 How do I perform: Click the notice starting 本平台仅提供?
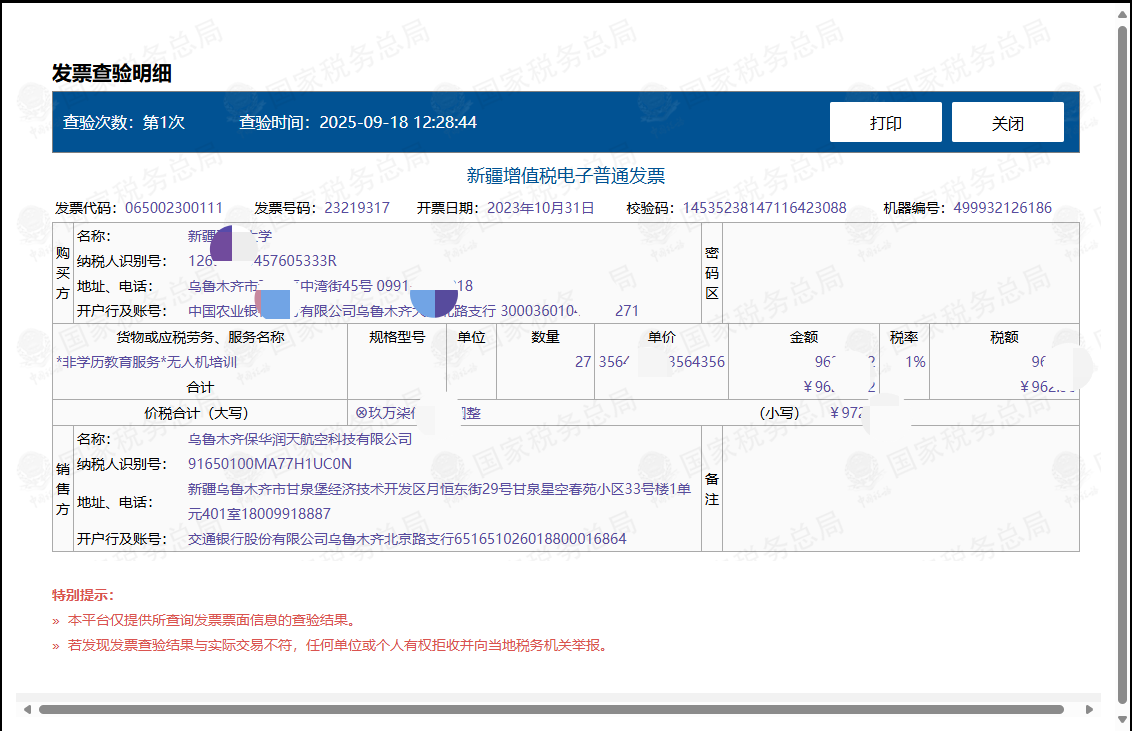212,620
